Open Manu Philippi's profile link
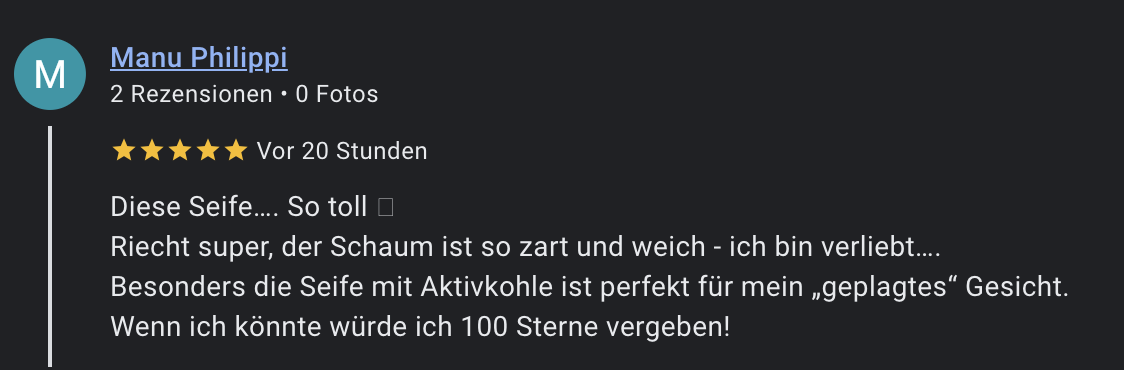The width and height of the screenshot is (1124, 370). tap(199, 58)
